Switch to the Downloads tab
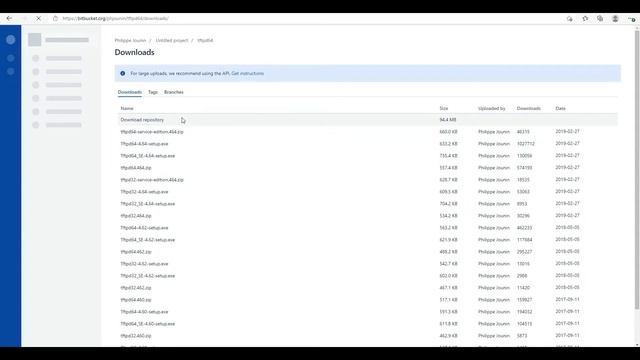Screen dimensions: 640x360 tap(130, 92)
